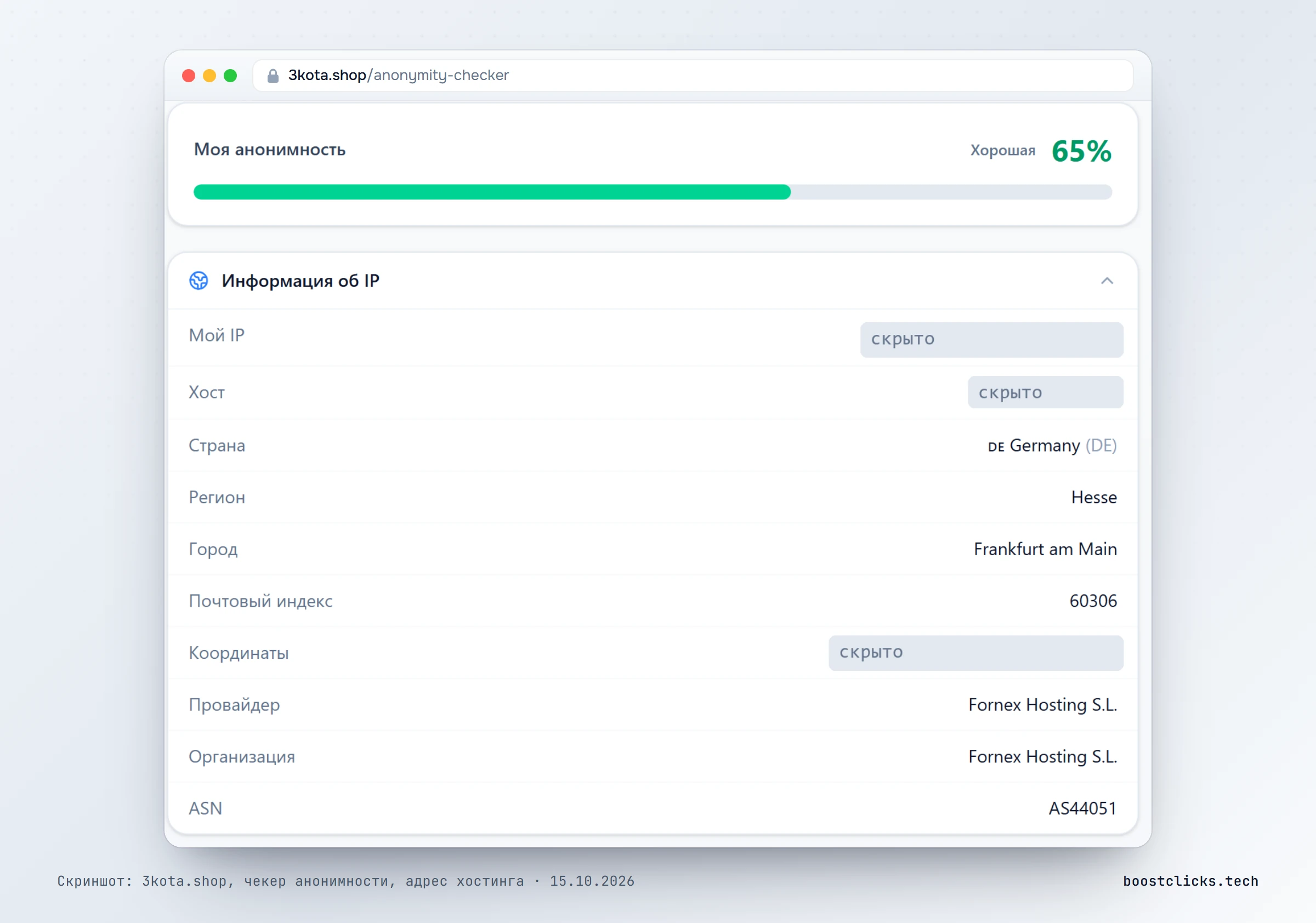The image size is (1316, 923).
Task: Click the Frankfurt am Main city value
Action: pyautogui.click(x=1046, y=549)
